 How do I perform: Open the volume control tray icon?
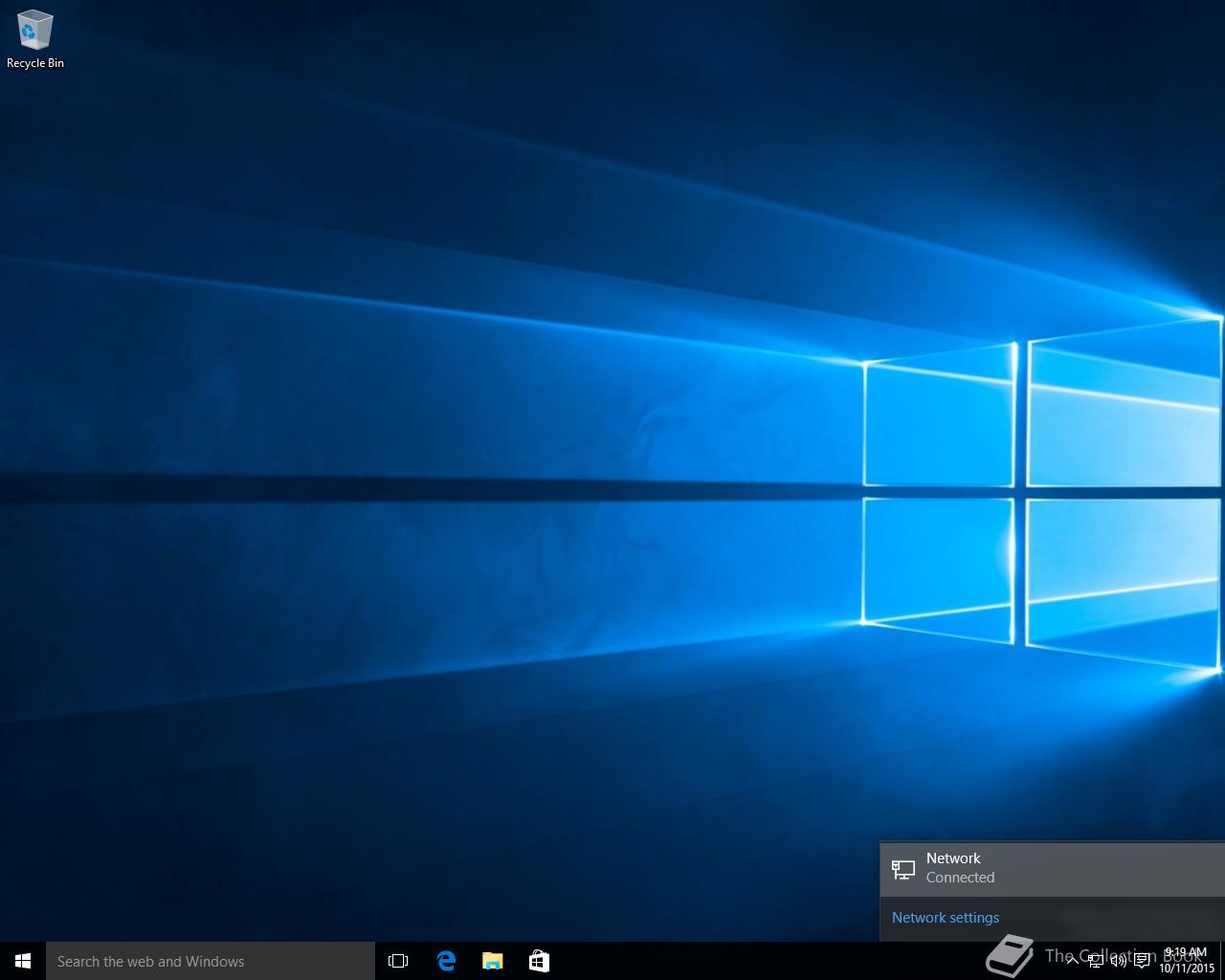pos(1119,961)
